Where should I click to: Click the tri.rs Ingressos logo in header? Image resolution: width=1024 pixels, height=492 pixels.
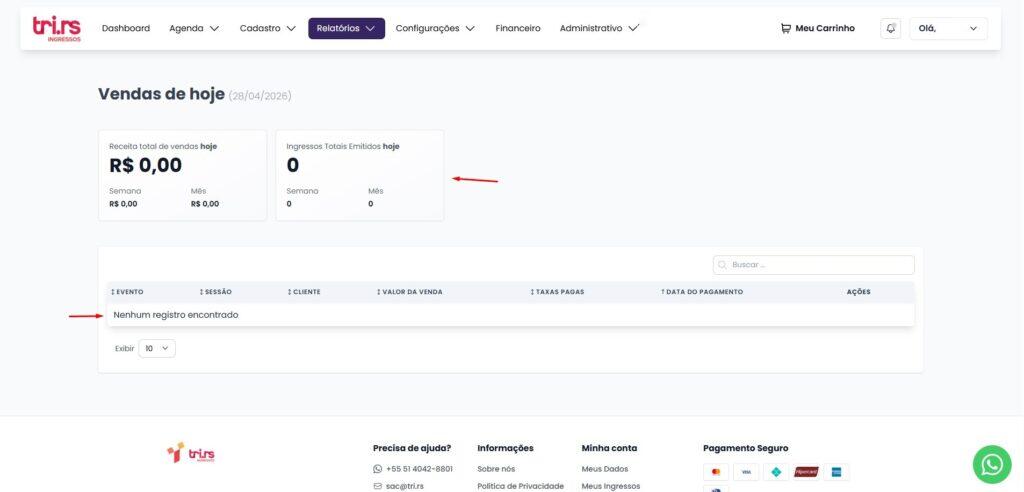click(57, 28)
